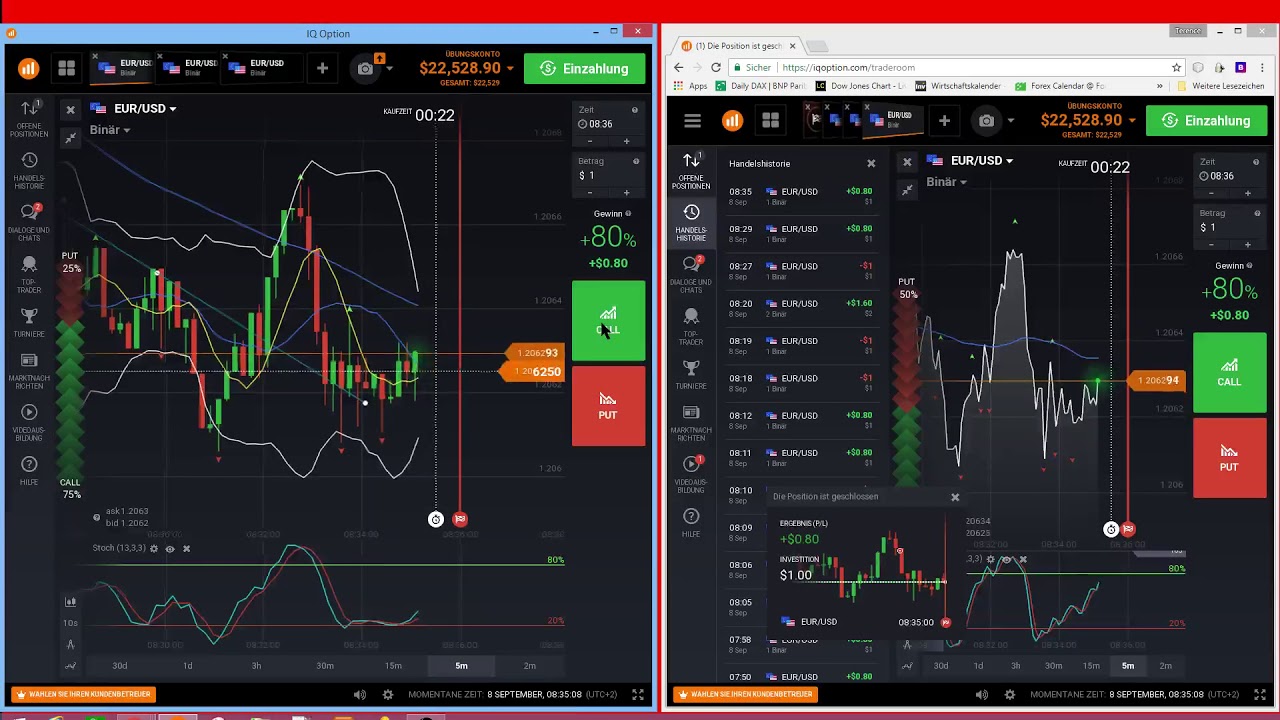Open Weitere Lesezeichen bookmarks folder
Viewport: 1280px width, 720px height.
(x=1220, y=86)
